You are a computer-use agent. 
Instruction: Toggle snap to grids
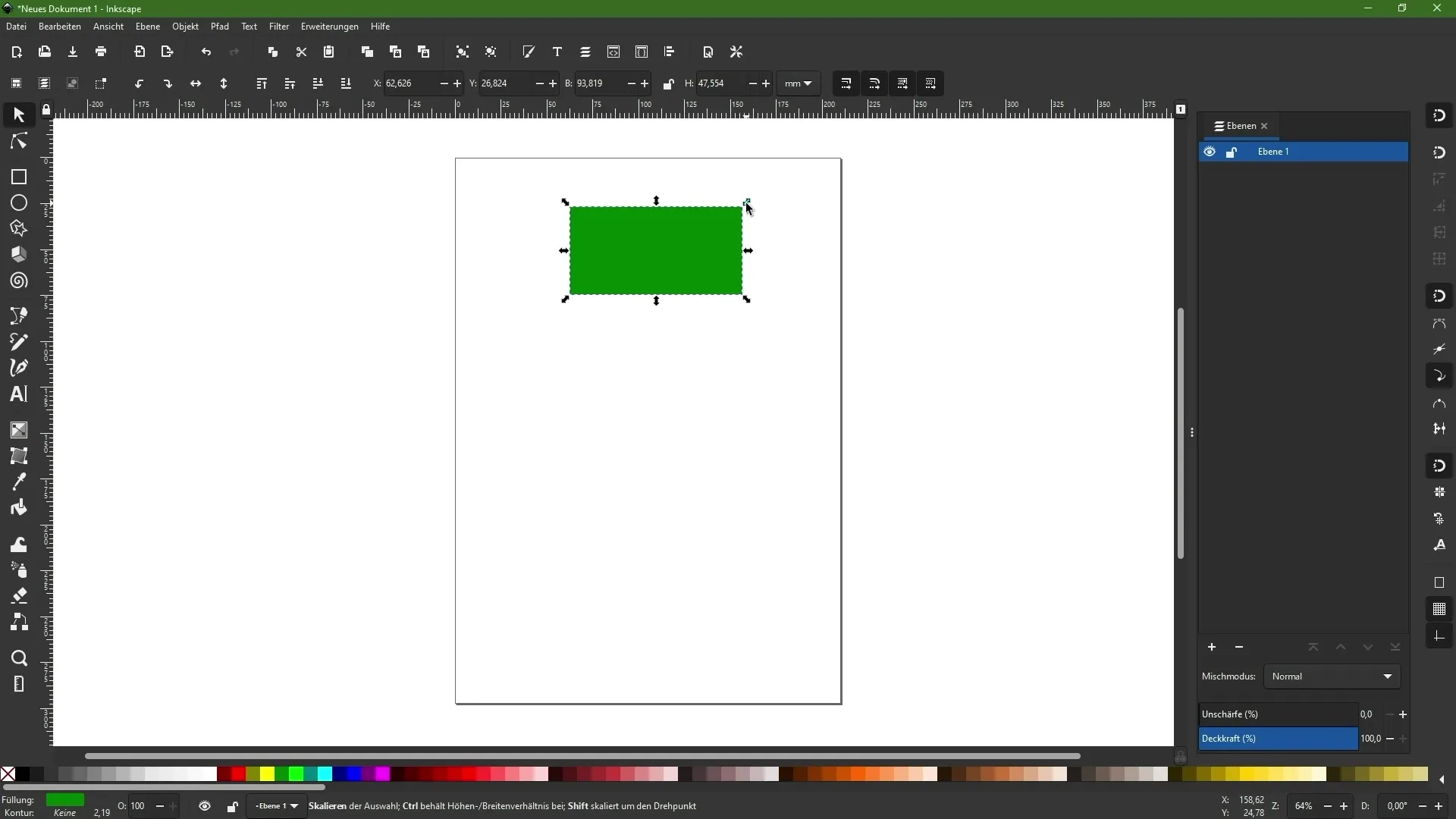pyautogui.click(x=1439, y=610)
